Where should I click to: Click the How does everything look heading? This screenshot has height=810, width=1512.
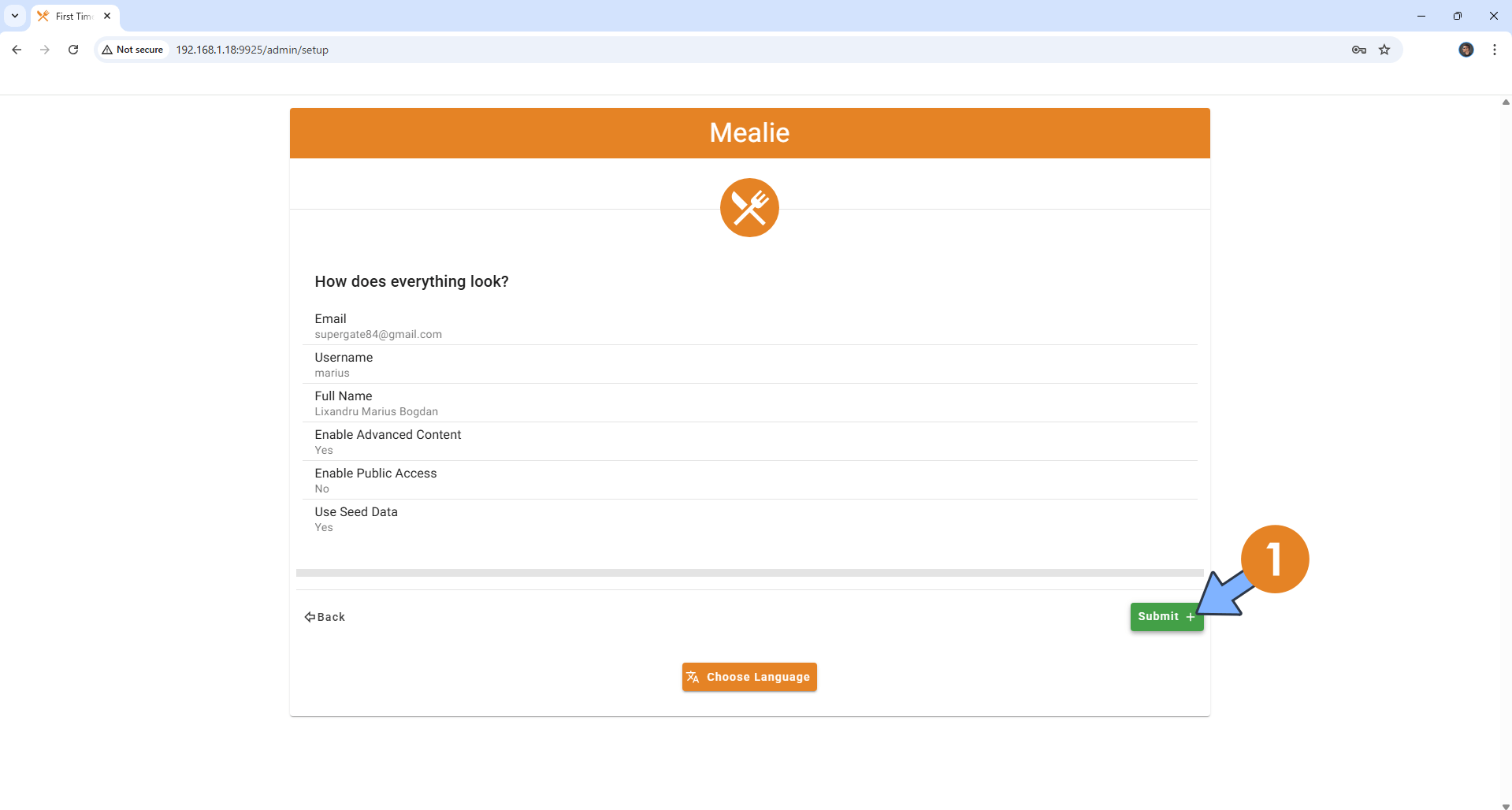coord(411,281)
